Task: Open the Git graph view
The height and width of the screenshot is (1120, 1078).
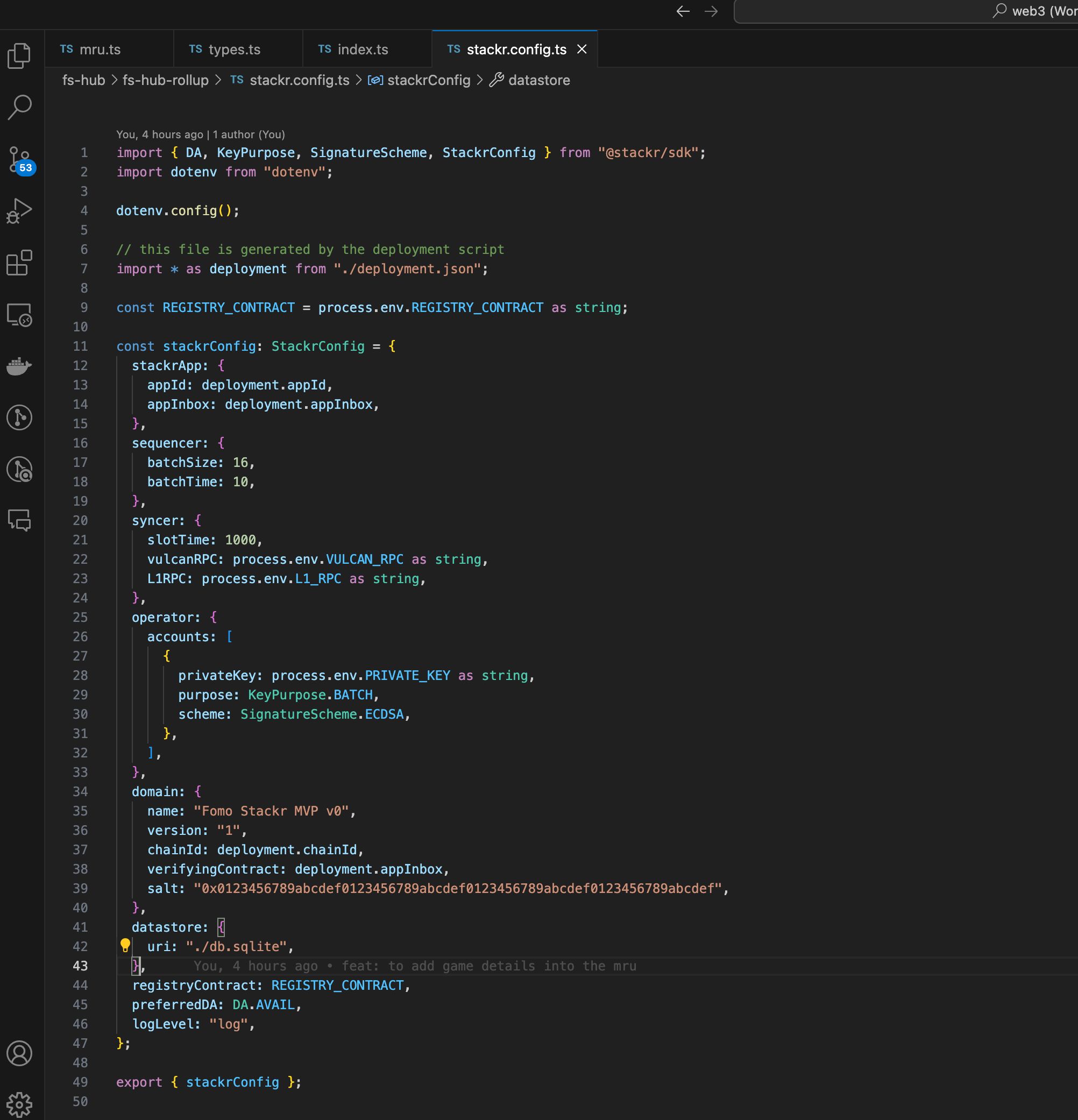Action: [x=19, y=418]
